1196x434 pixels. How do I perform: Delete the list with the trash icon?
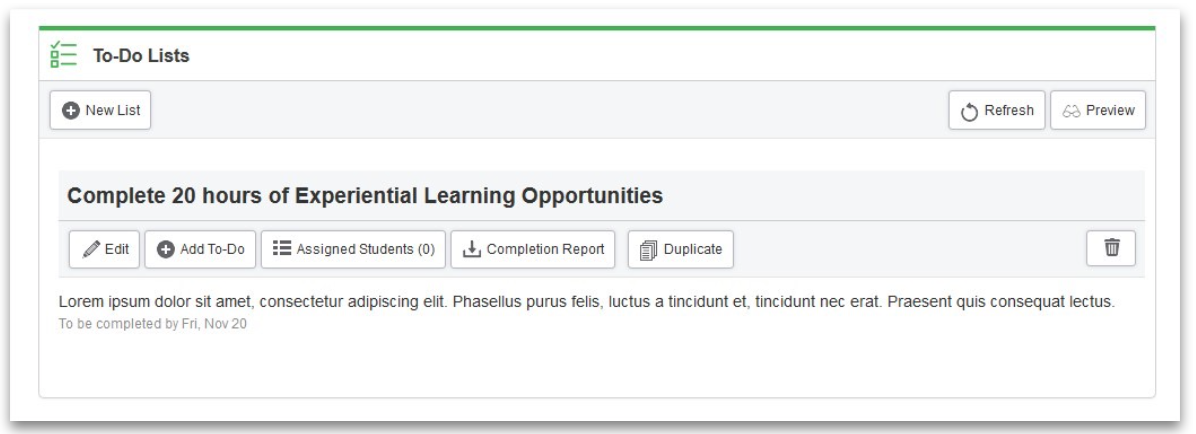click(x=1111, y=248)
